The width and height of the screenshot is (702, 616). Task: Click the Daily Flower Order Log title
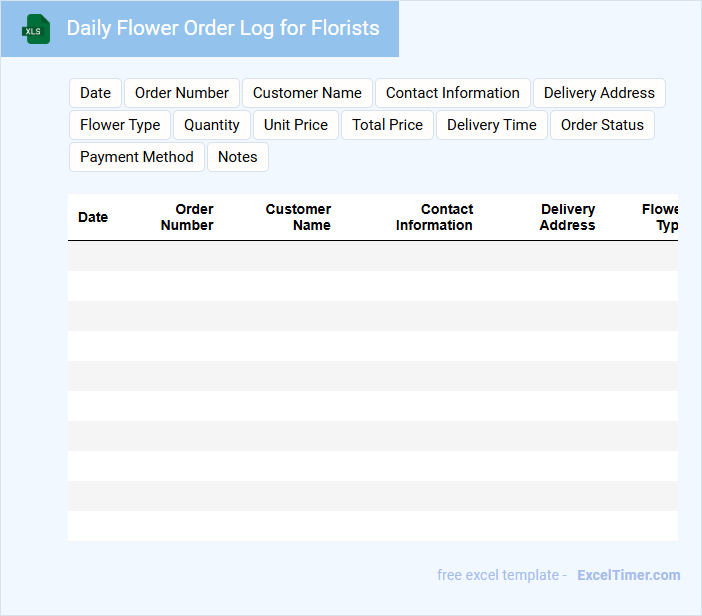pyautogui.click(x=223, y=28)
